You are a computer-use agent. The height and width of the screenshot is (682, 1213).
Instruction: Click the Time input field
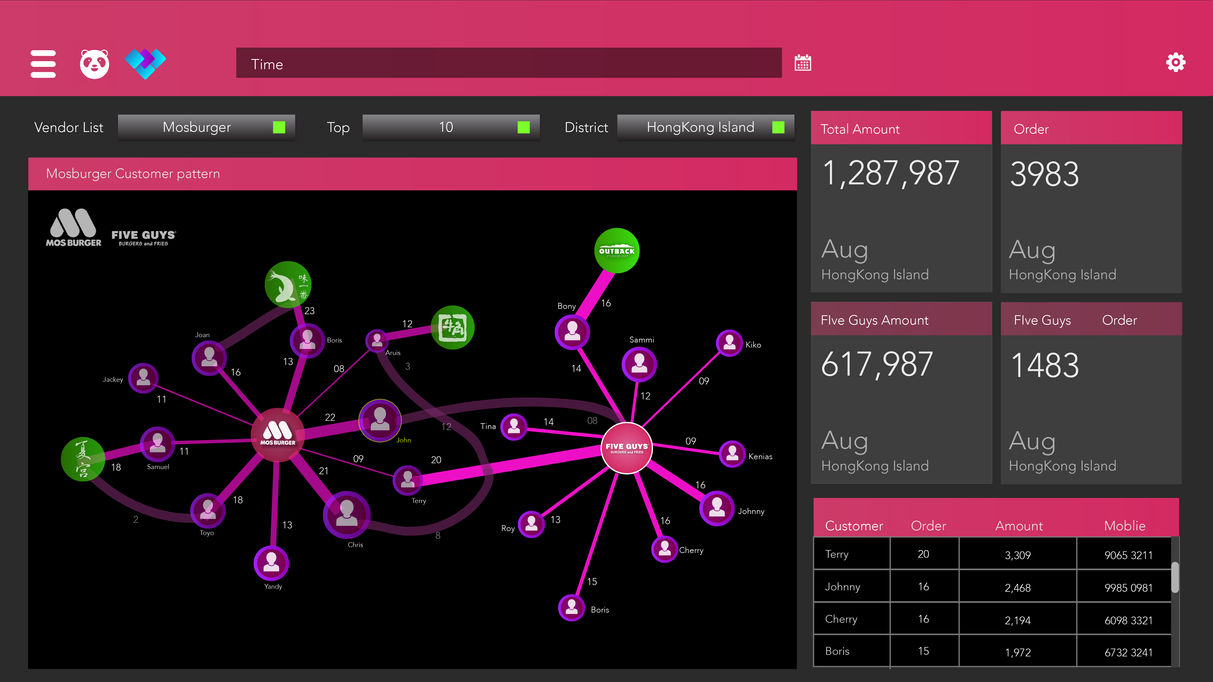coord(509,63)
